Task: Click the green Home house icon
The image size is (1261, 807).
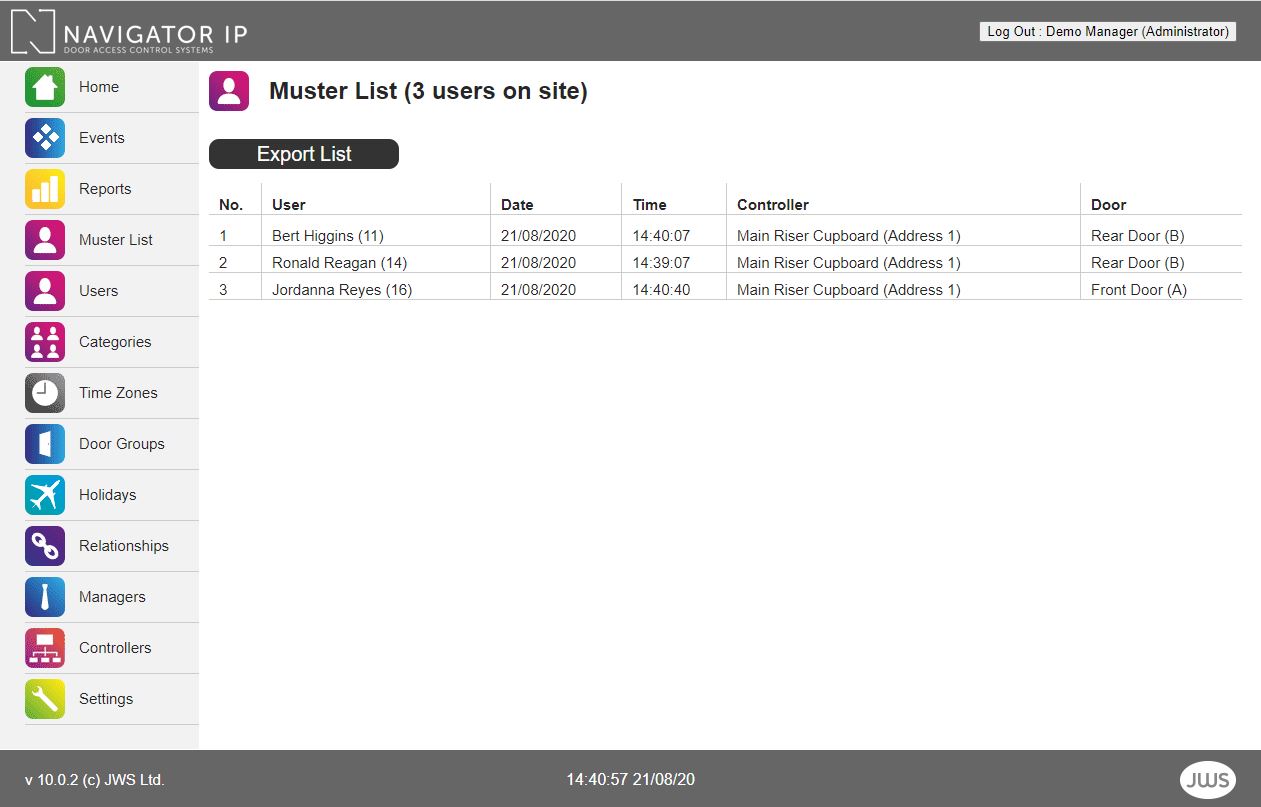Action: click(x=45, y=87)
